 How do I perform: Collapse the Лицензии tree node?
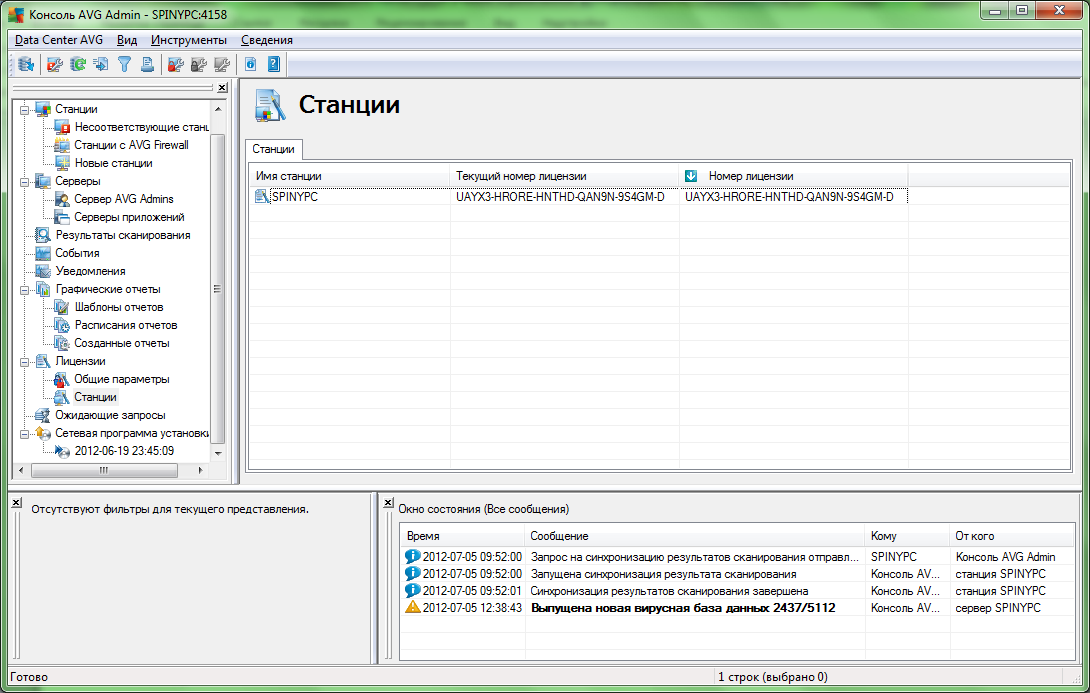click(x=24, y=361)
